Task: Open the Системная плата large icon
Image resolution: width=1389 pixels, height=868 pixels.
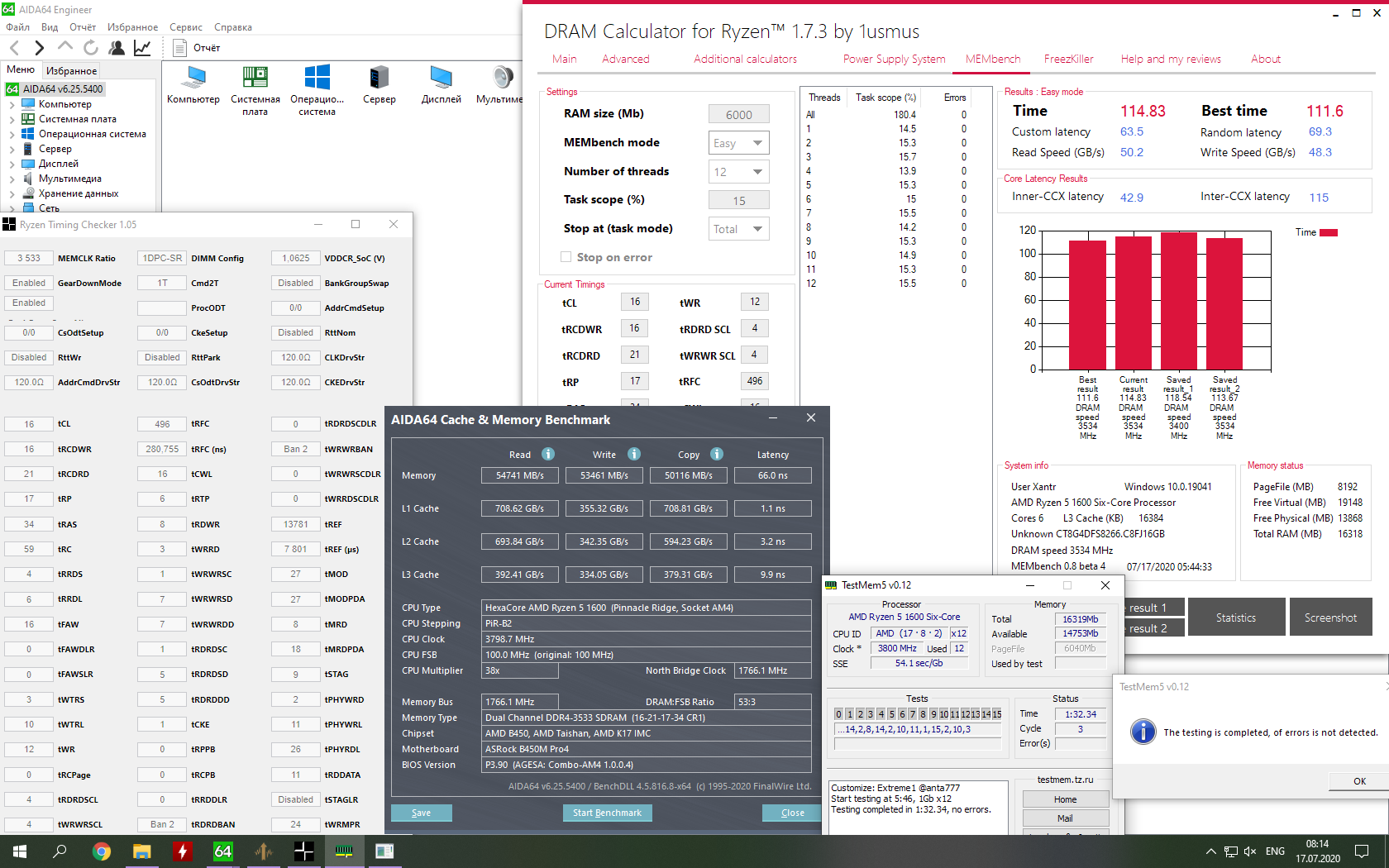Action: coord(255,78)
